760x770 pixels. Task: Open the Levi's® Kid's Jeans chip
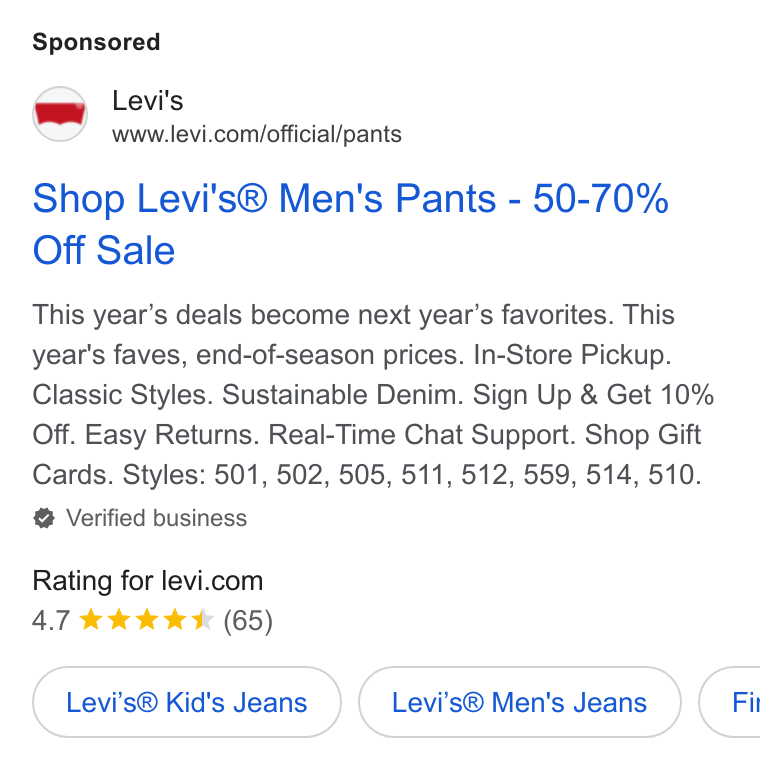187,702
